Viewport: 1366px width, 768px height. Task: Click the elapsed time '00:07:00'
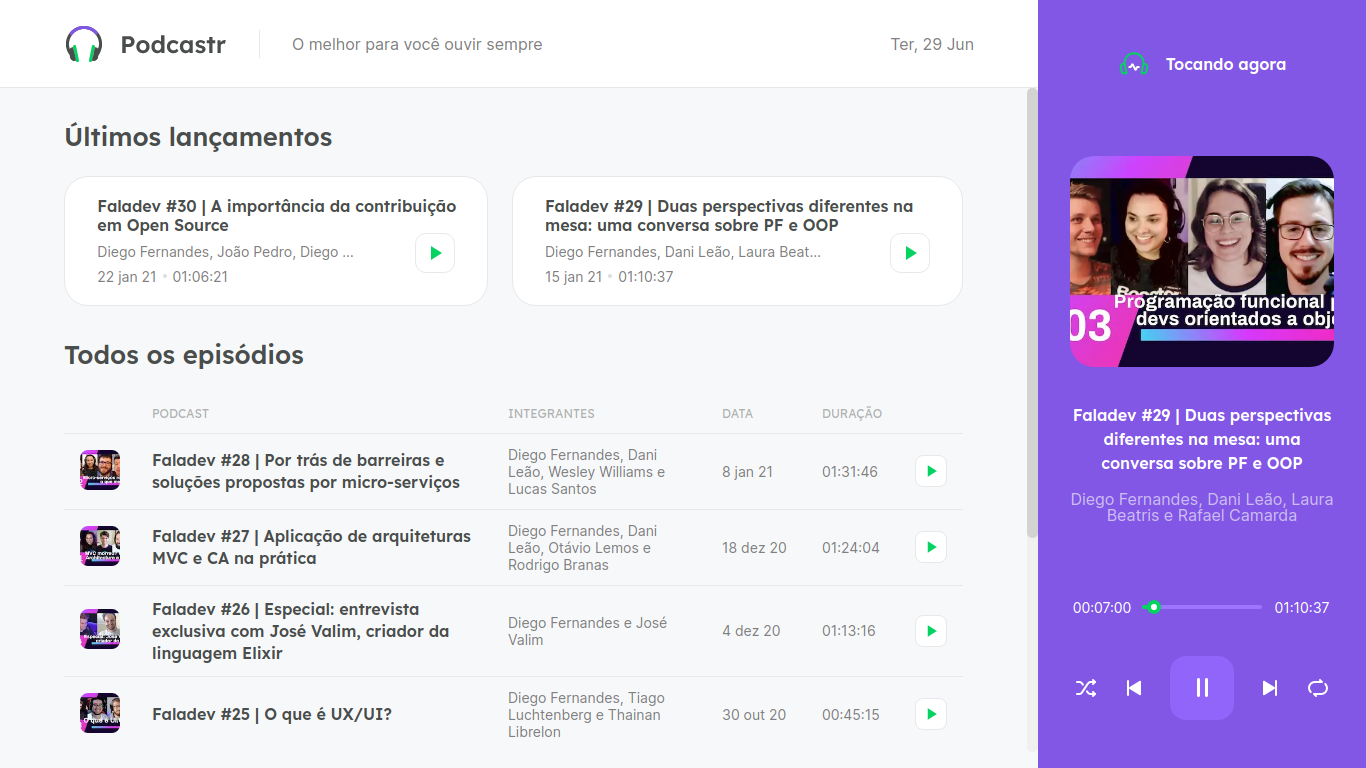[1102, 608]
